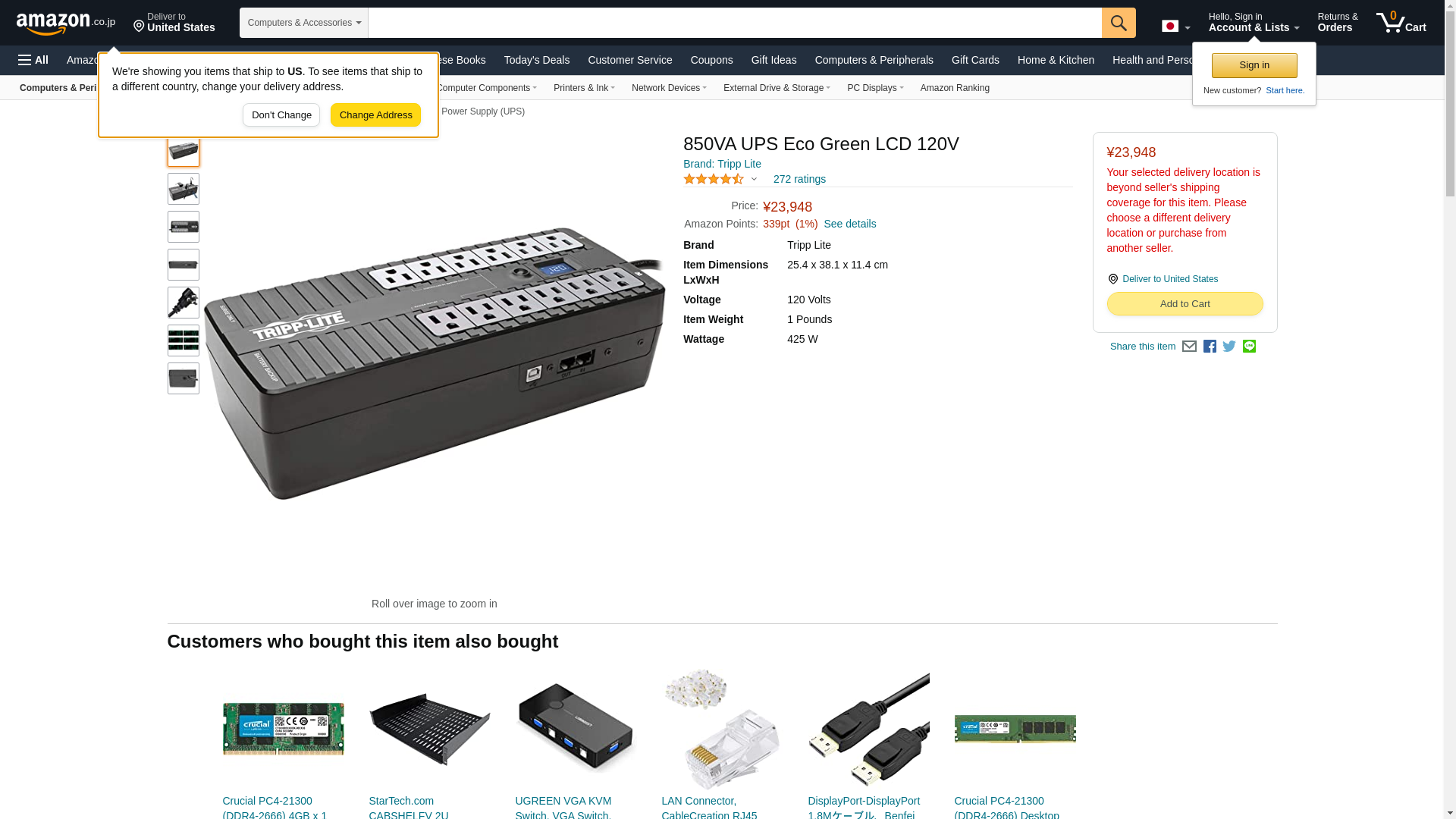Click into the search text field
This screenshot has height=819, width=1456.
tap(734, 23)
